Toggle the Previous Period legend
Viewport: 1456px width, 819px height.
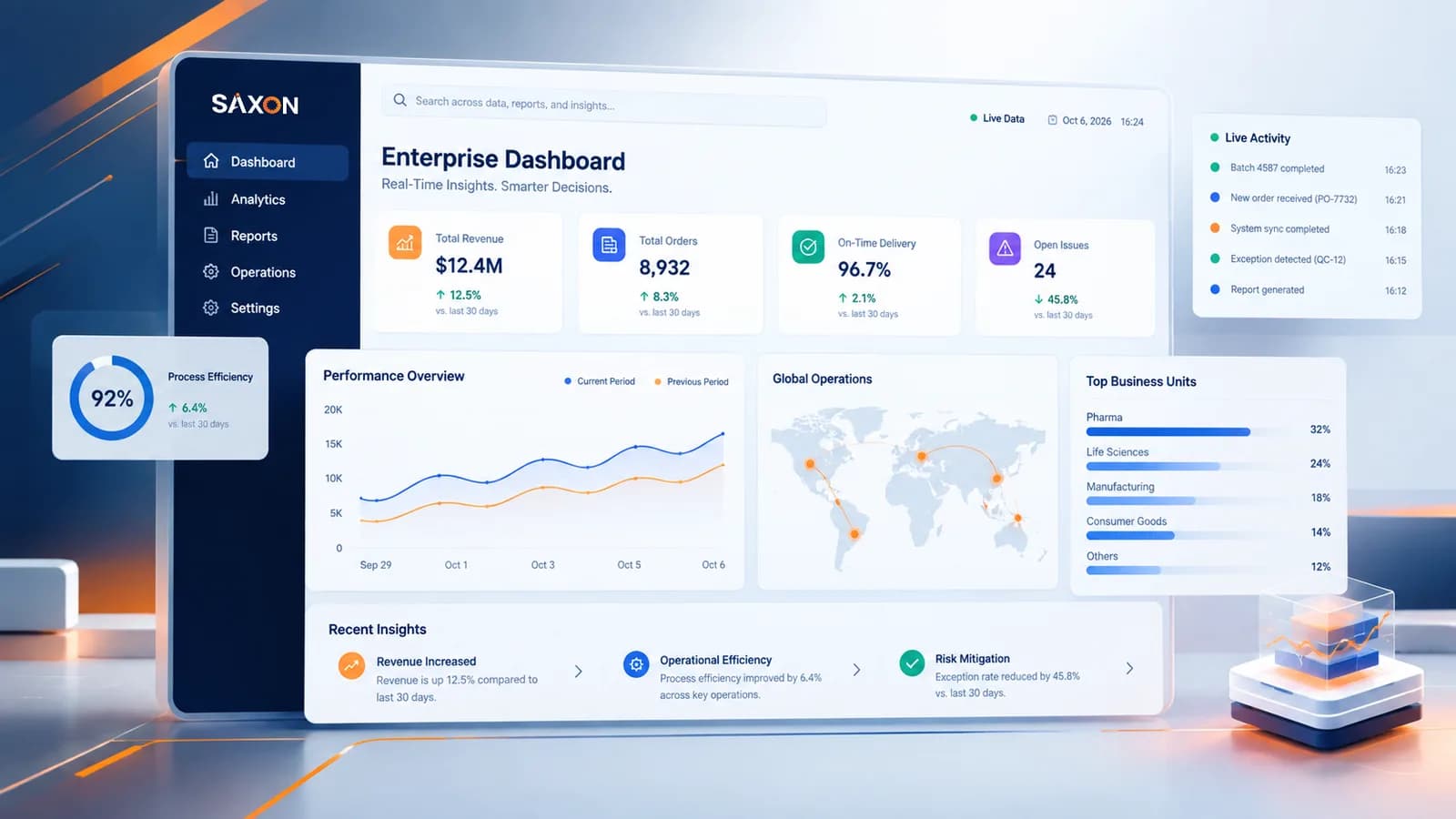click(692, 381)
